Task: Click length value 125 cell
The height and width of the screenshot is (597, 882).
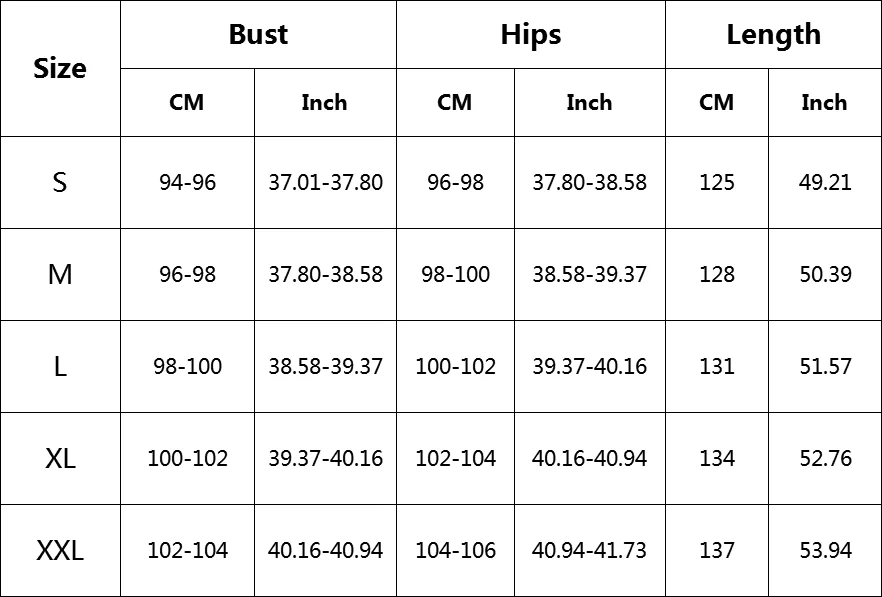Action: pos(717,182)
